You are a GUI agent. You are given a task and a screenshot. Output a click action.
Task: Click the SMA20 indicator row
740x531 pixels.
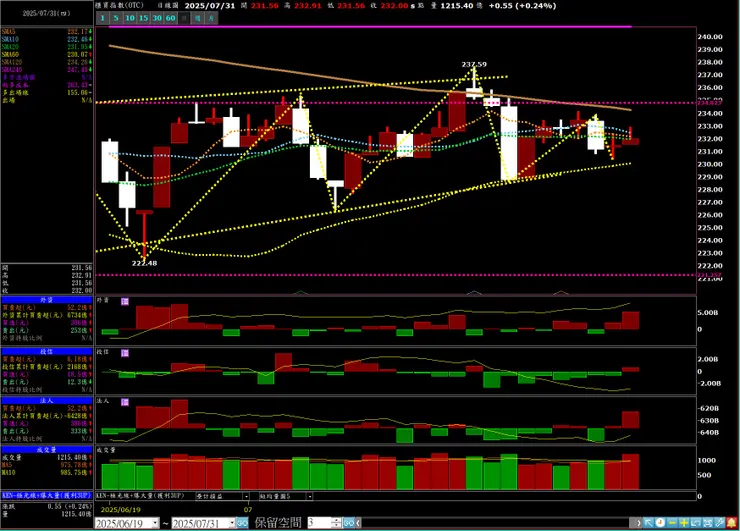click(46, 47)
